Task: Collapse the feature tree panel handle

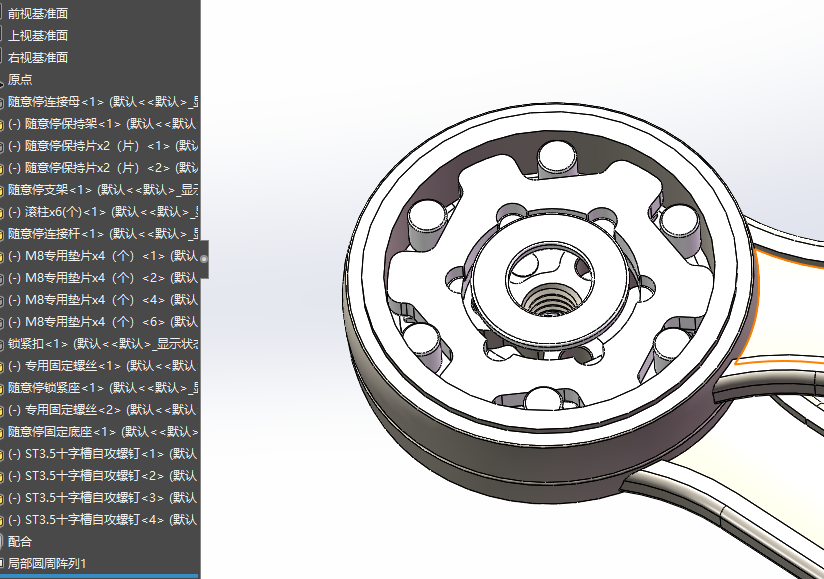Action: coord(204,259)
